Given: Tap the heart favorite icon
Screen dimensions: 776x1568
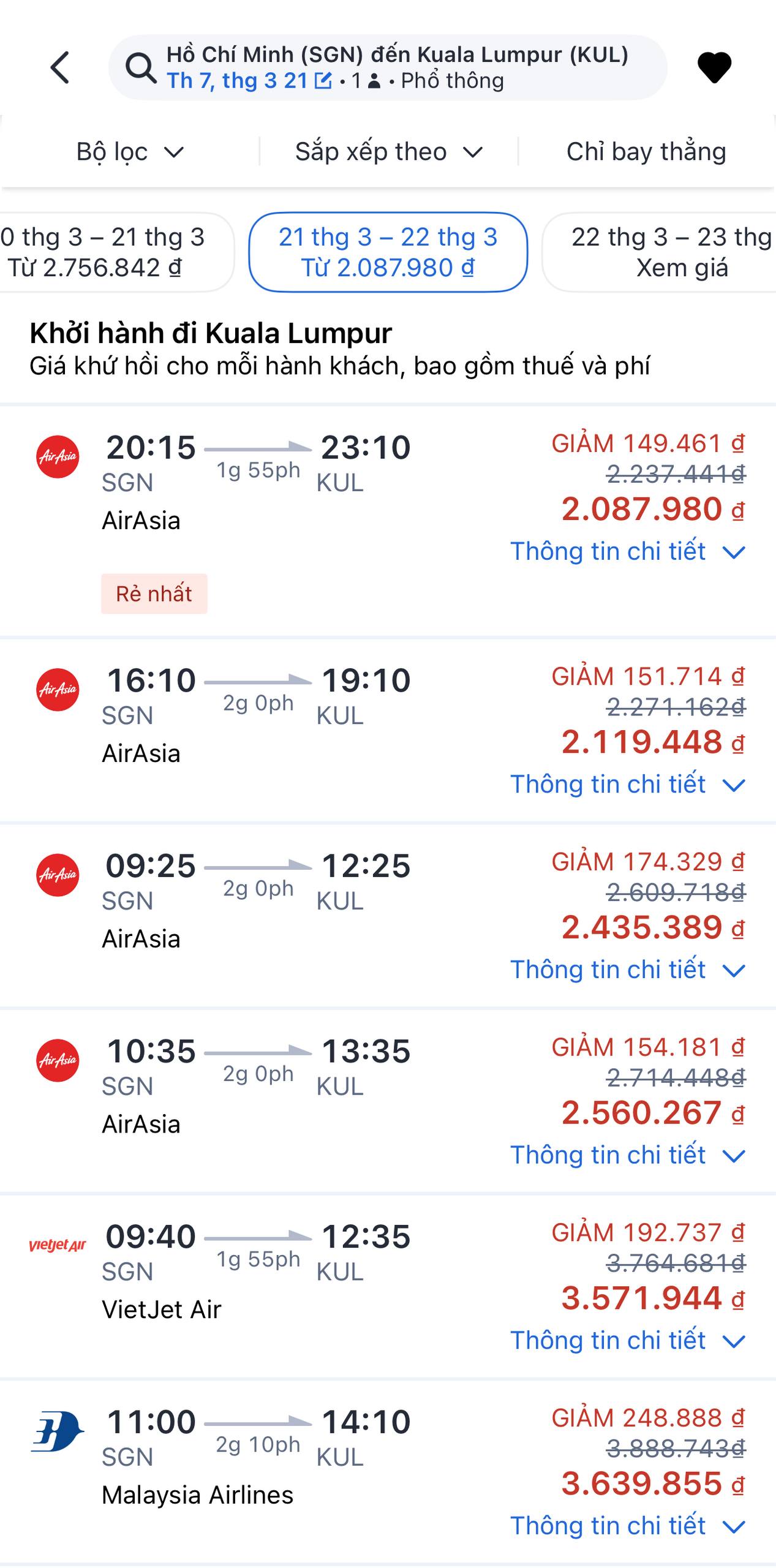Looking at the screenshot, I should tap(714, 67).
